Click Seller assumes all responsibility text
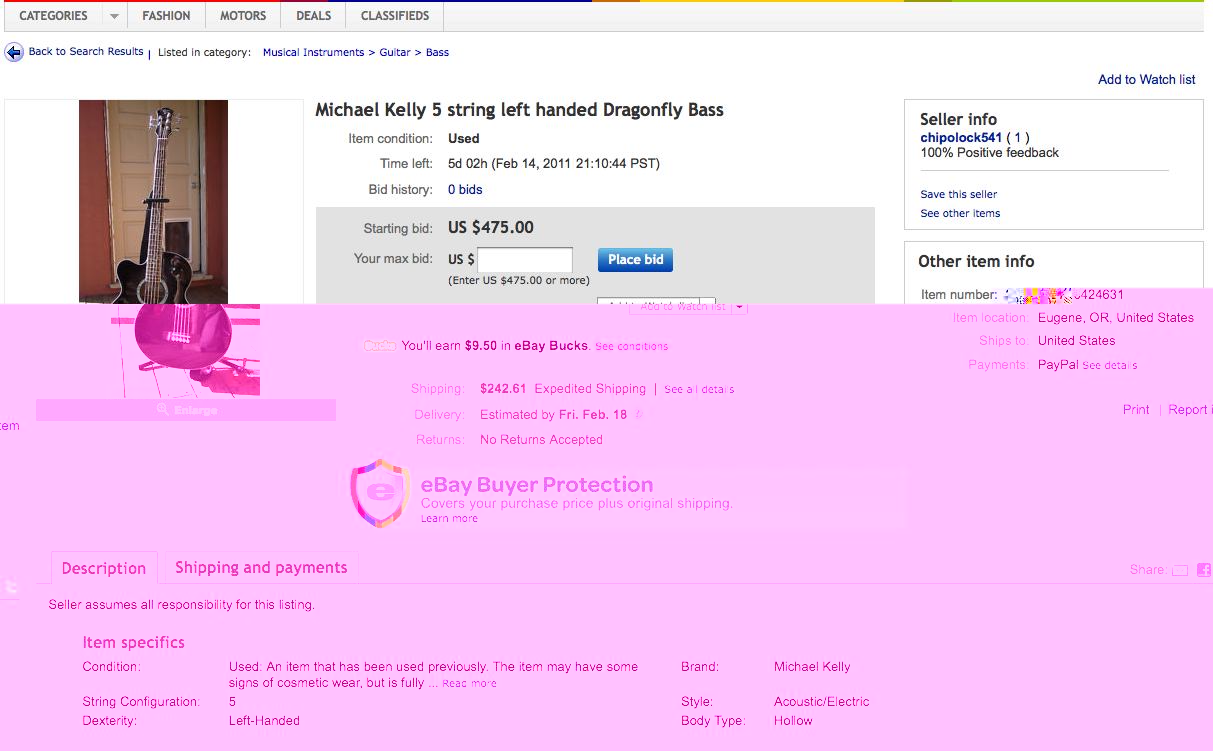The height and width of the screenshot is (751, 1213). coord(182,604)
